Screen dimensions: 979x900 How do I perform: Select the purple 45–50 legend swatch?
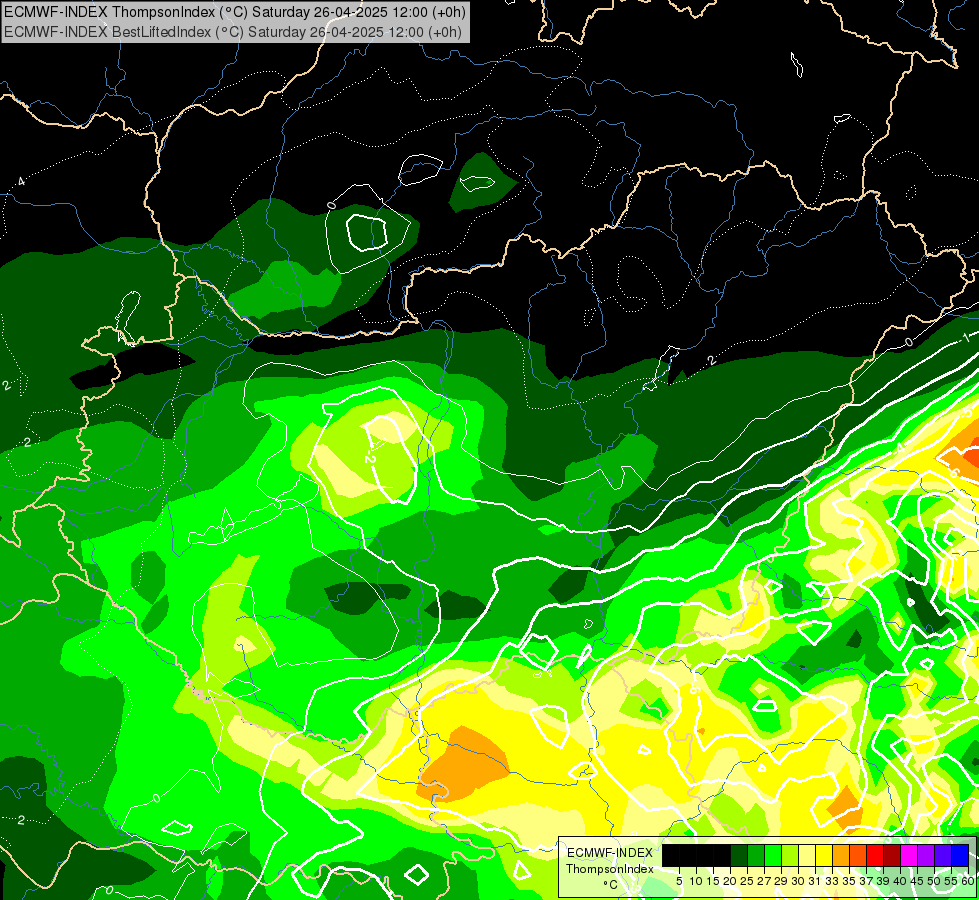pos(926,855)
